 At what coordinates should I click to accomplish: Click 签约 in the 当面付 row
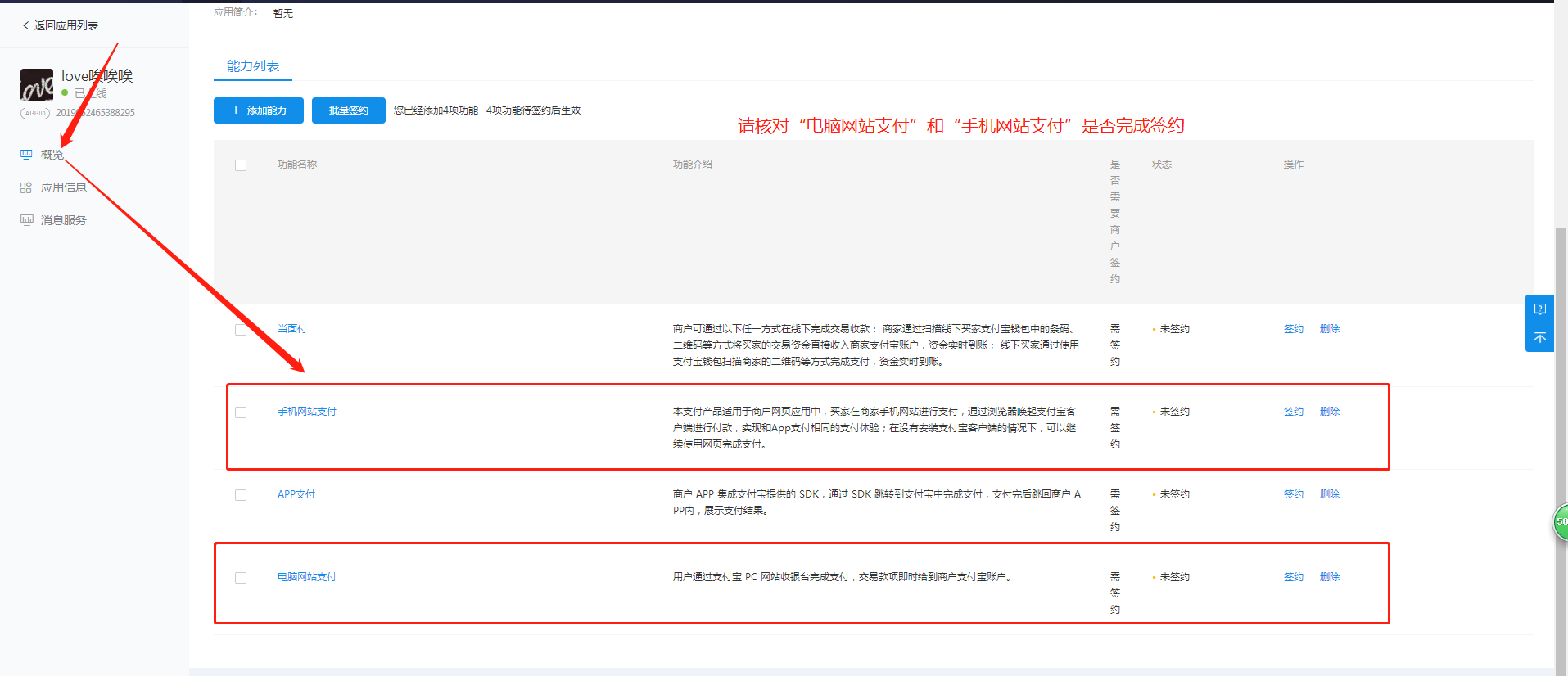[x=1294, y=329]
